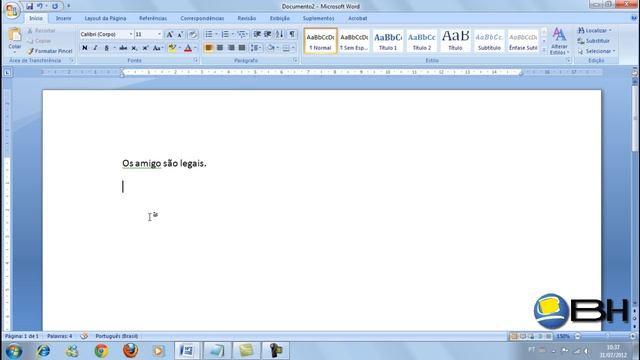Toggle italic formatting

[95, 48]
